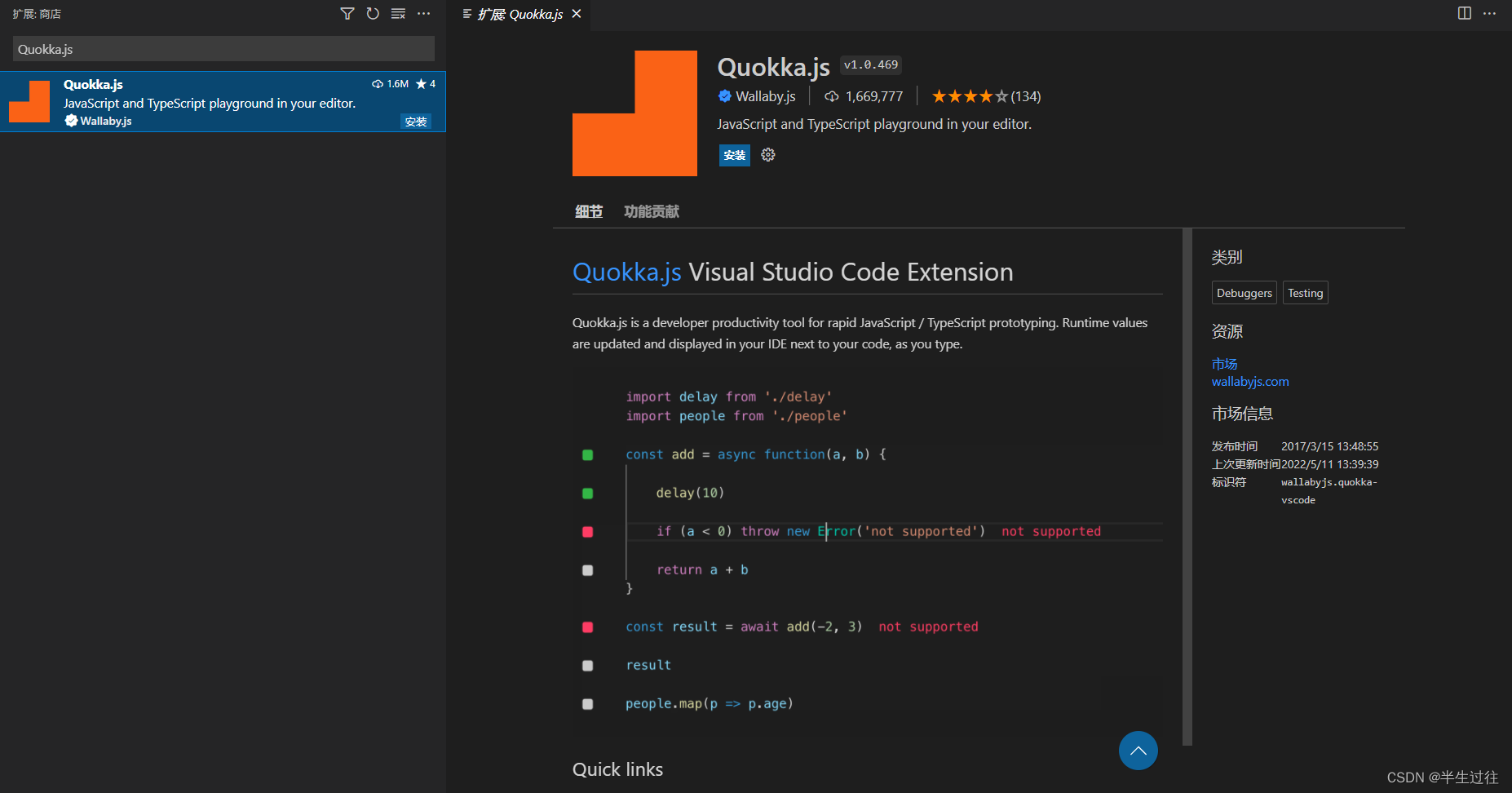Click the 类别 categories heading
Screen dimensions: 1512x793
coord(1227,257)
